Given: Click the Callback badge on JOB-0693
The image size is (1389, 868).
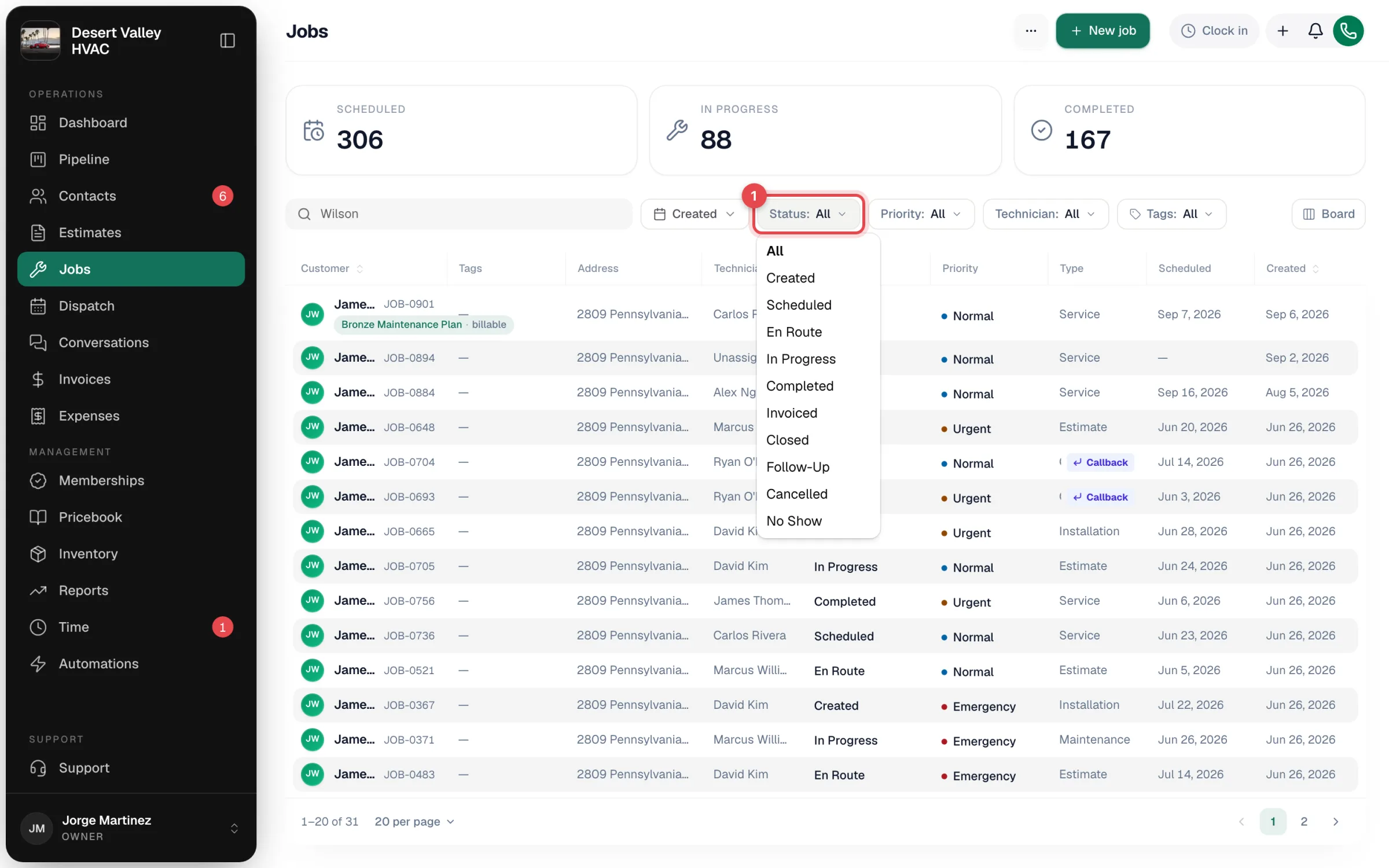Looking at the screenshot, I should (1100, 497).
